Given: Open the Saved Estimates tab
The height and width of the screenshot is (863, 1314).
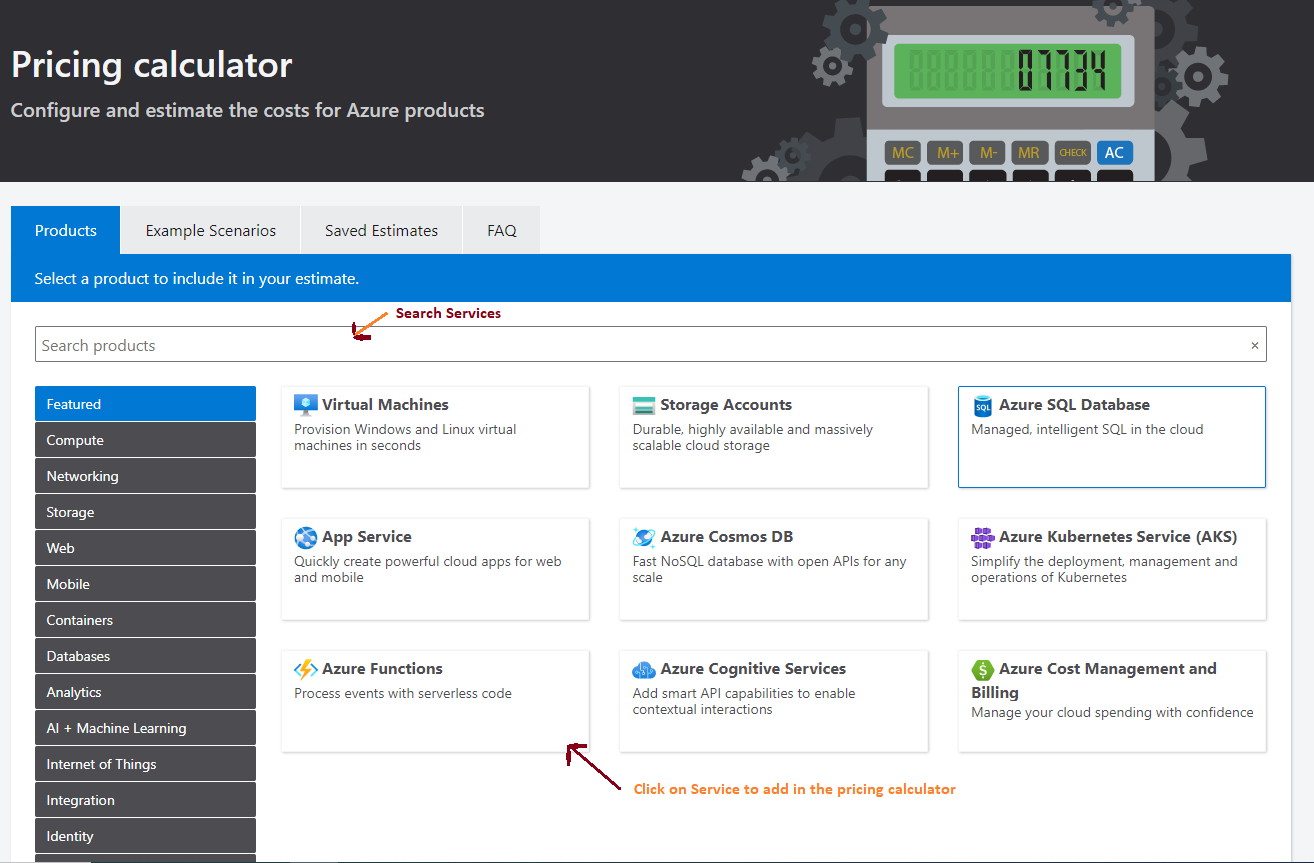Looking at the screenshot, I should pos(381,230).
